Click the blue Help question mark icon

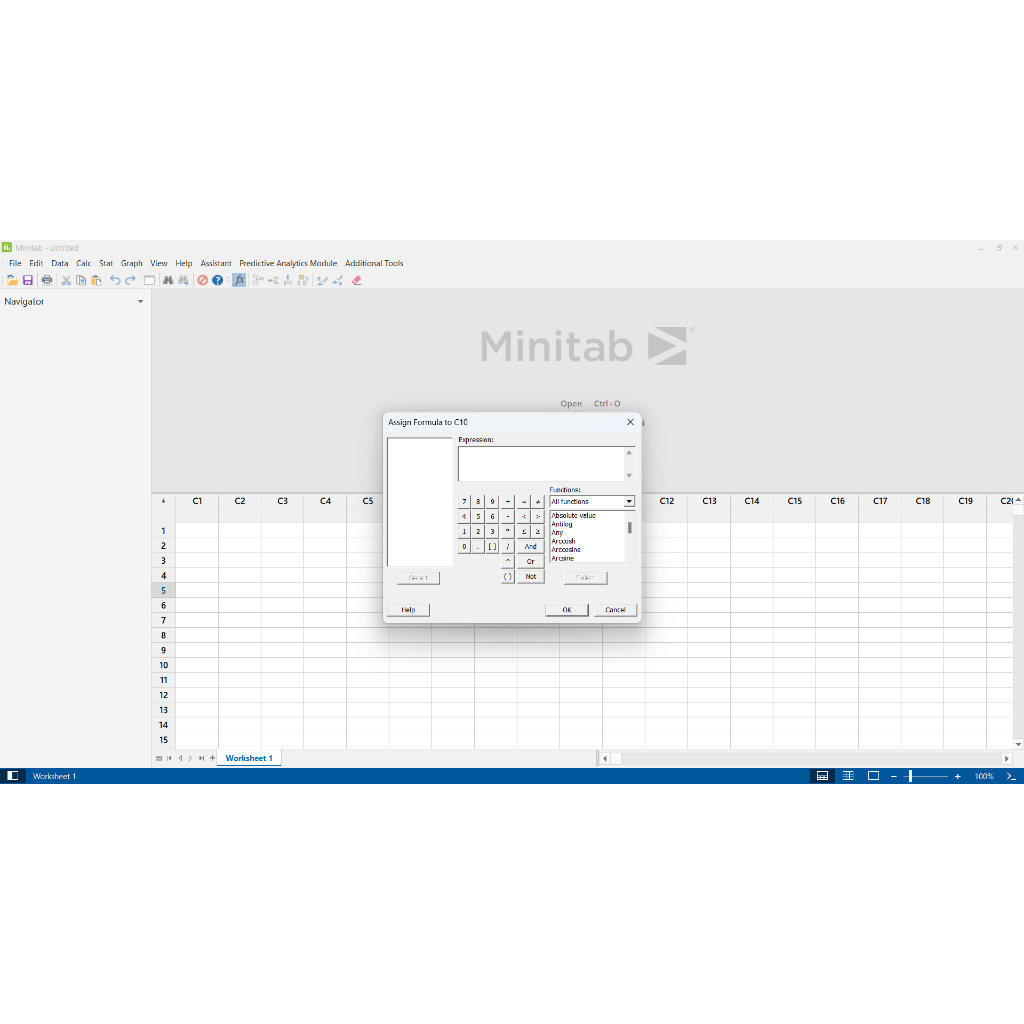(217, 281)
